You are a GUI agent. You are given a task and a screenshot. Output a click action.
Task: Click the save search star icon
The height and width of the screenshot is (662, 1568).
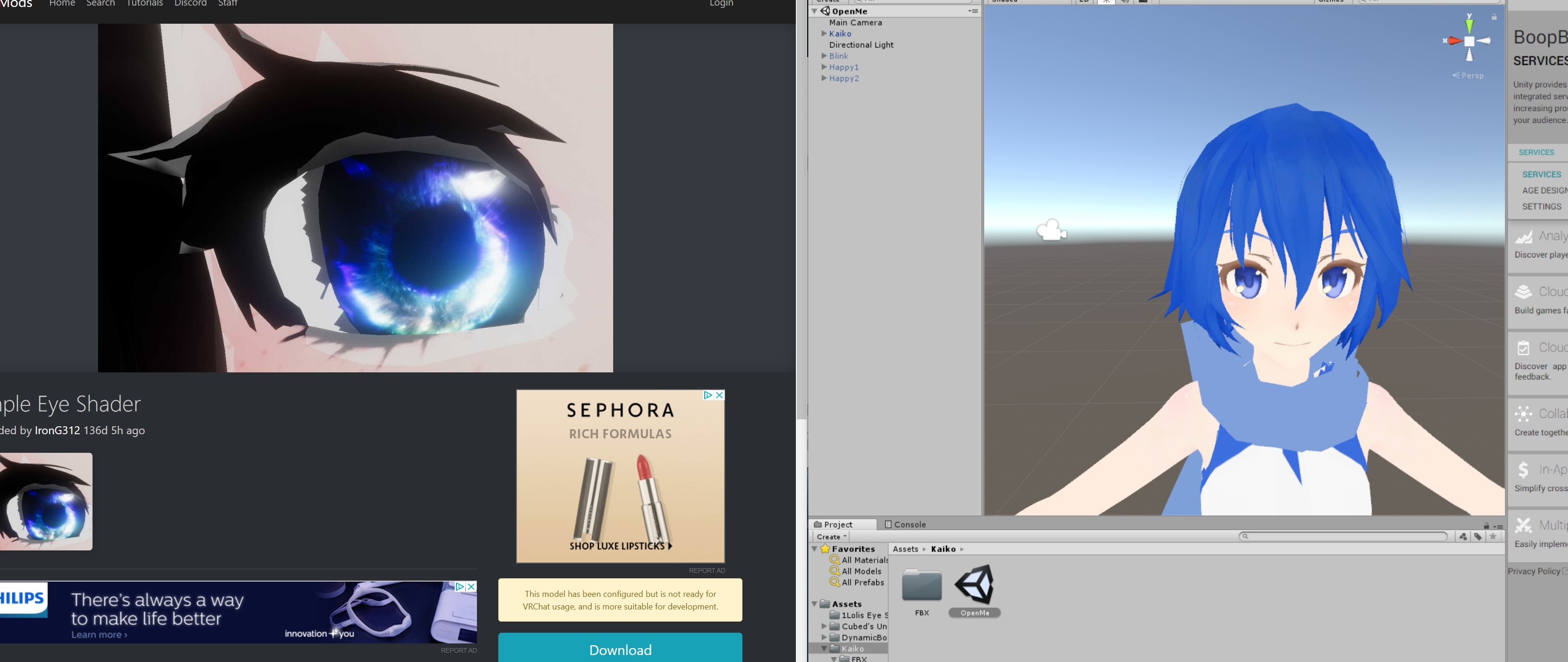coord(1493,536)
